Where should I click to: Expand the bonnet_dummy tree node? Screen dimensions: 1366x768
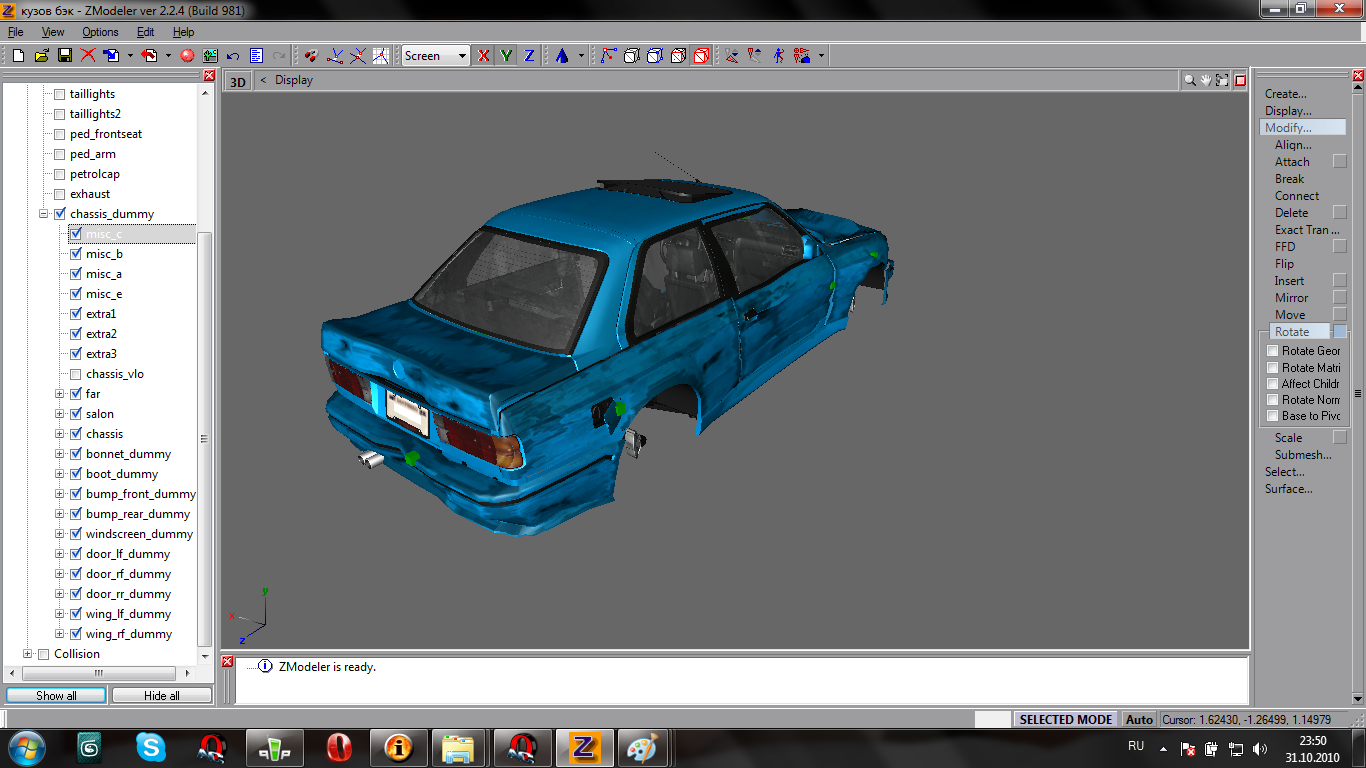pyautogui.click(x=60, y=454)
